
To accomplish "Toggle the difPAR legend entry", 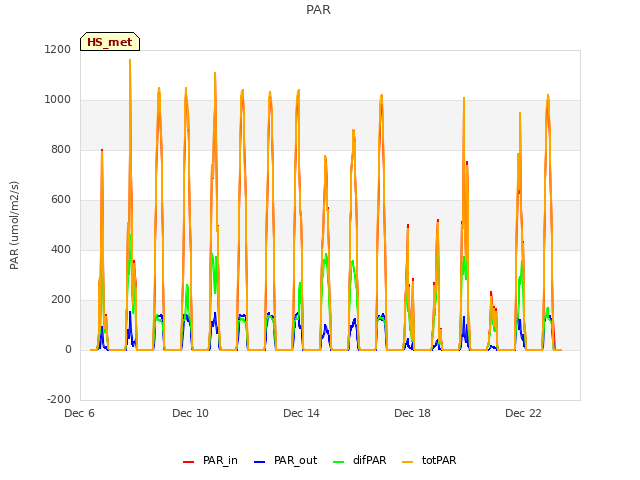I will (x=359, y=460).
